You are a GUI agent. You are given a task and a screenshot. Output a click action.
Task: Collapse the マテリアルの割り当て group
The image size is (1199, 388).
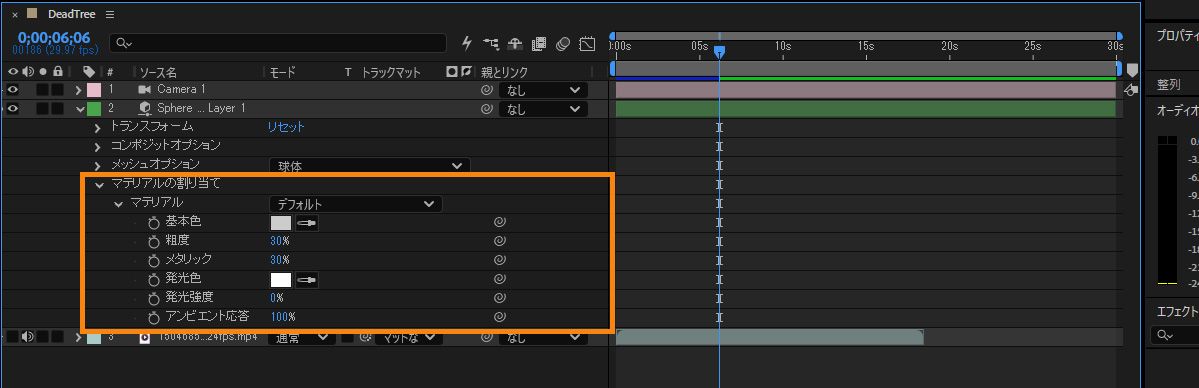(x=98, y=184)
